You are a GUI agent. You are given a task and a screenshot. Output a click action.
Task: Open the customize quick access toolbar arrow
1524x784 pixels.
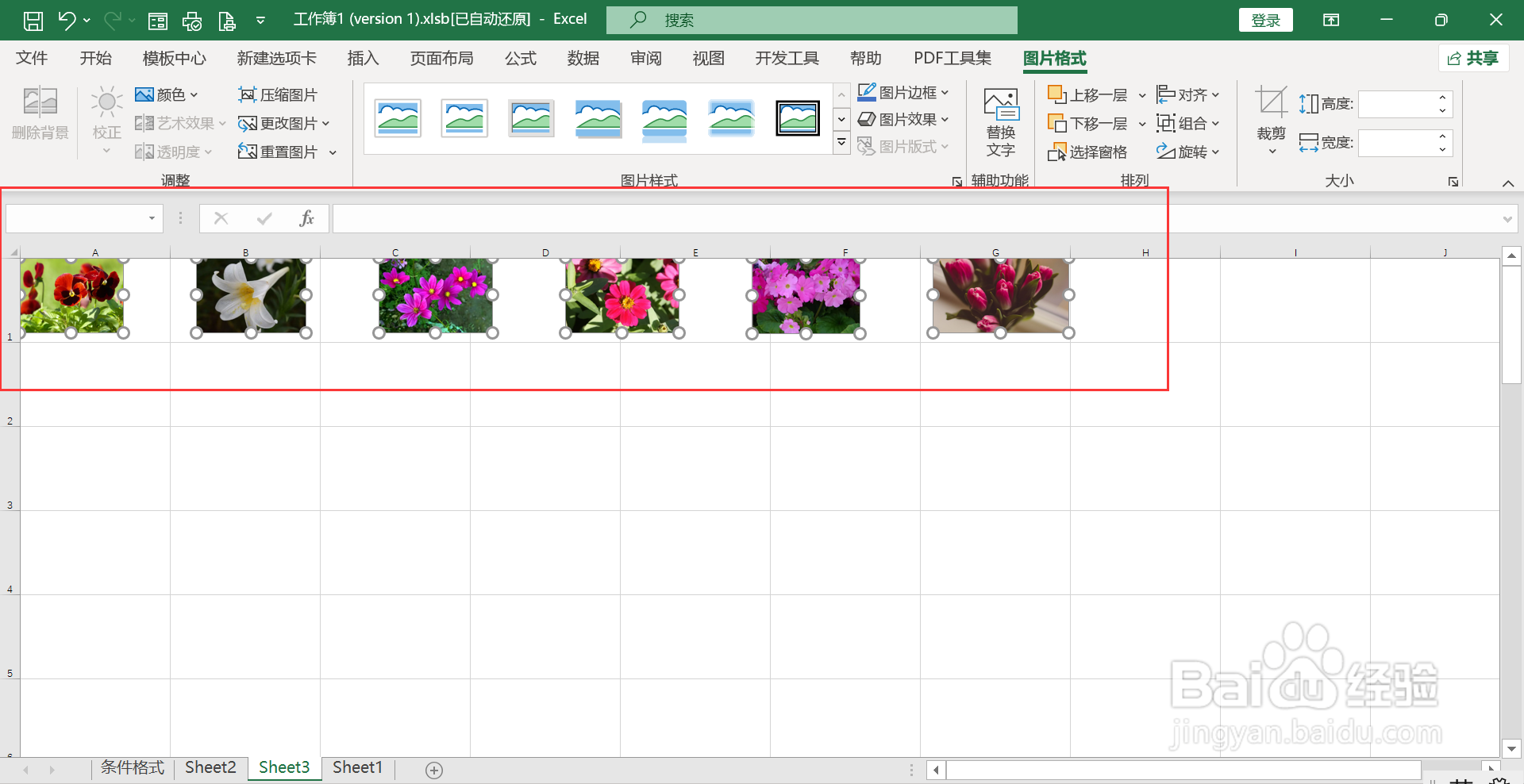(260, 21)
